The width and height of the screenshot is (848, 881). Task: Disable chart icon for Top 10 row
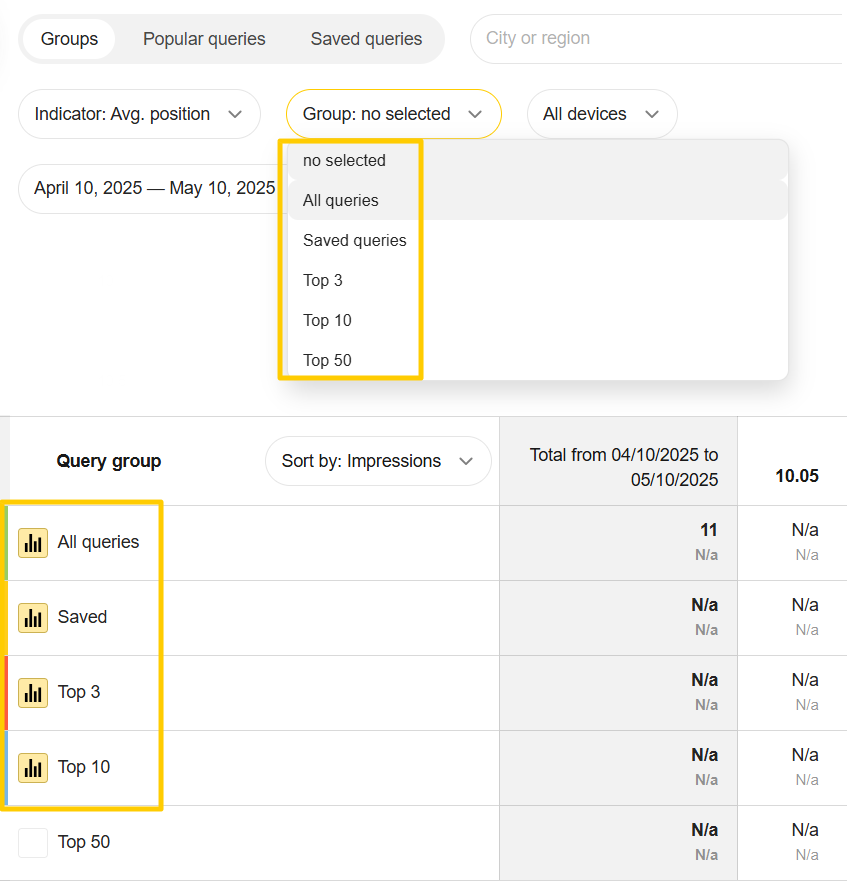coord(33,768)
